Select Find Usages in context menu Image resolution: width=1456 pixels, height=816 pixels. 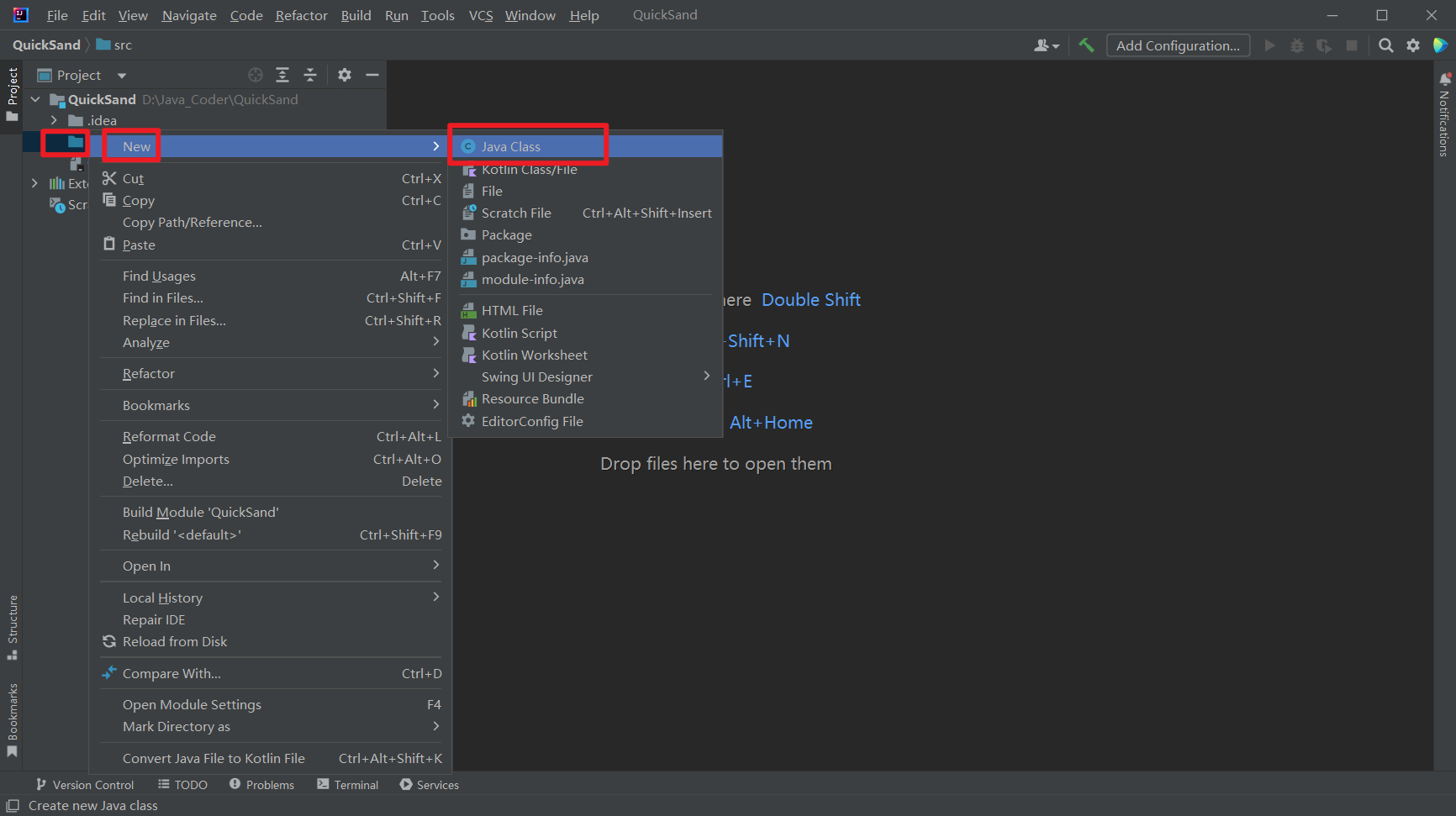tap(271, 276)
